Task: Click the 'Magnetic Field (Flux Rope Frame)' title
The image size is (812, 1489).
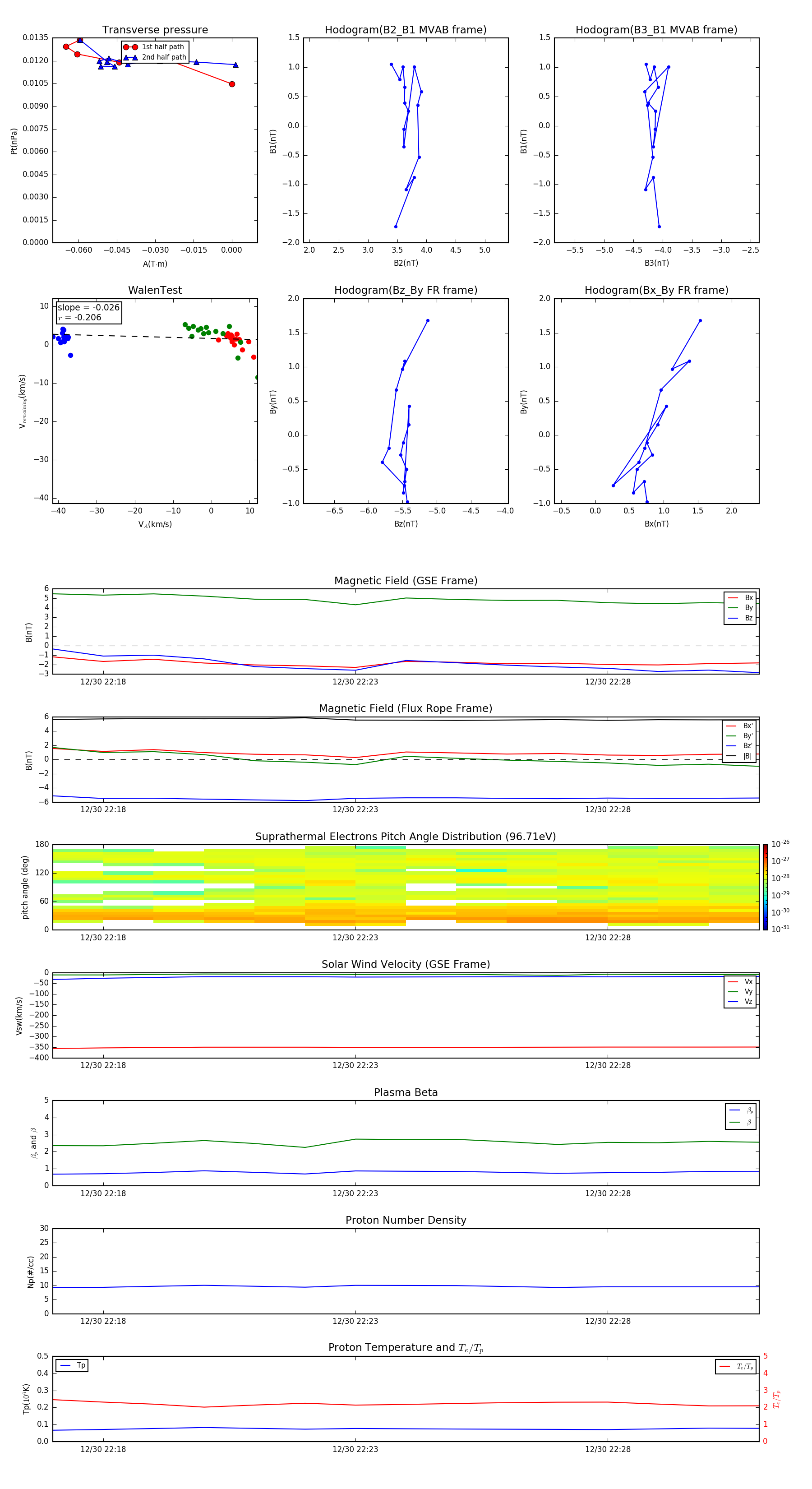Action: click(x=406, y=709)
